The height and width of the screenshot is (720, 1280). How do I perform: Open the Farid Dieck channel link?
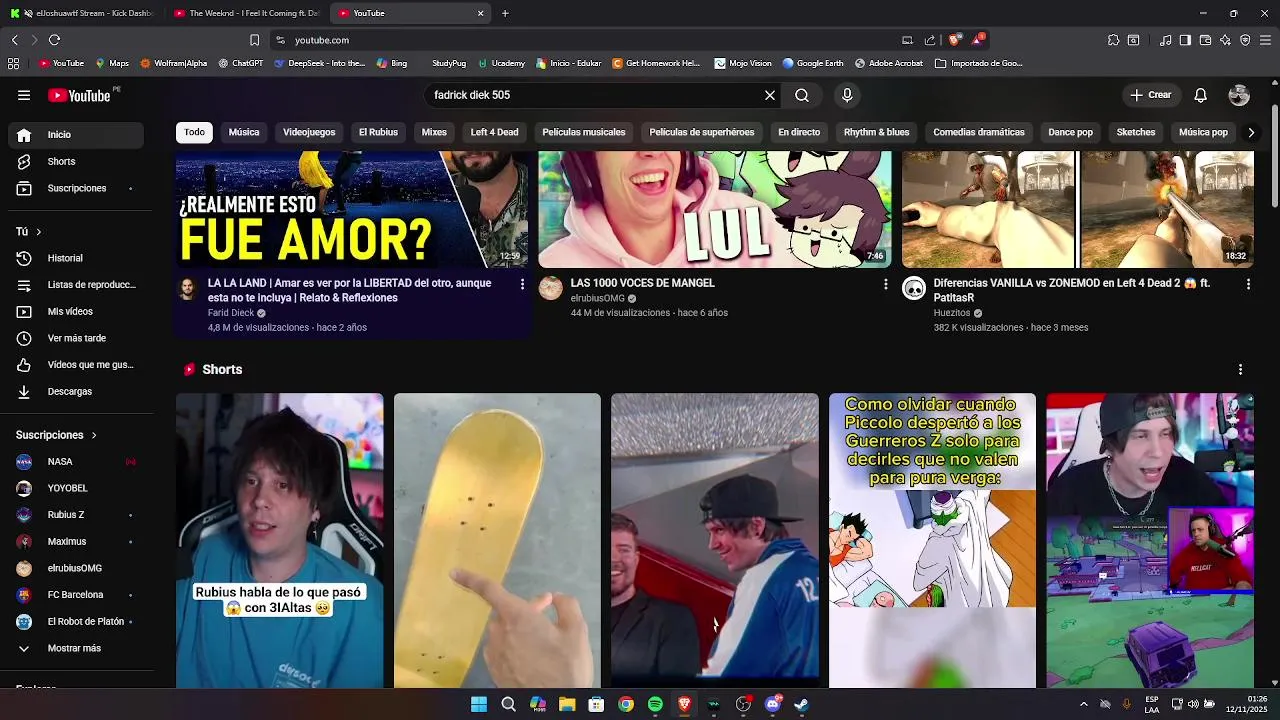pos(231,313)
